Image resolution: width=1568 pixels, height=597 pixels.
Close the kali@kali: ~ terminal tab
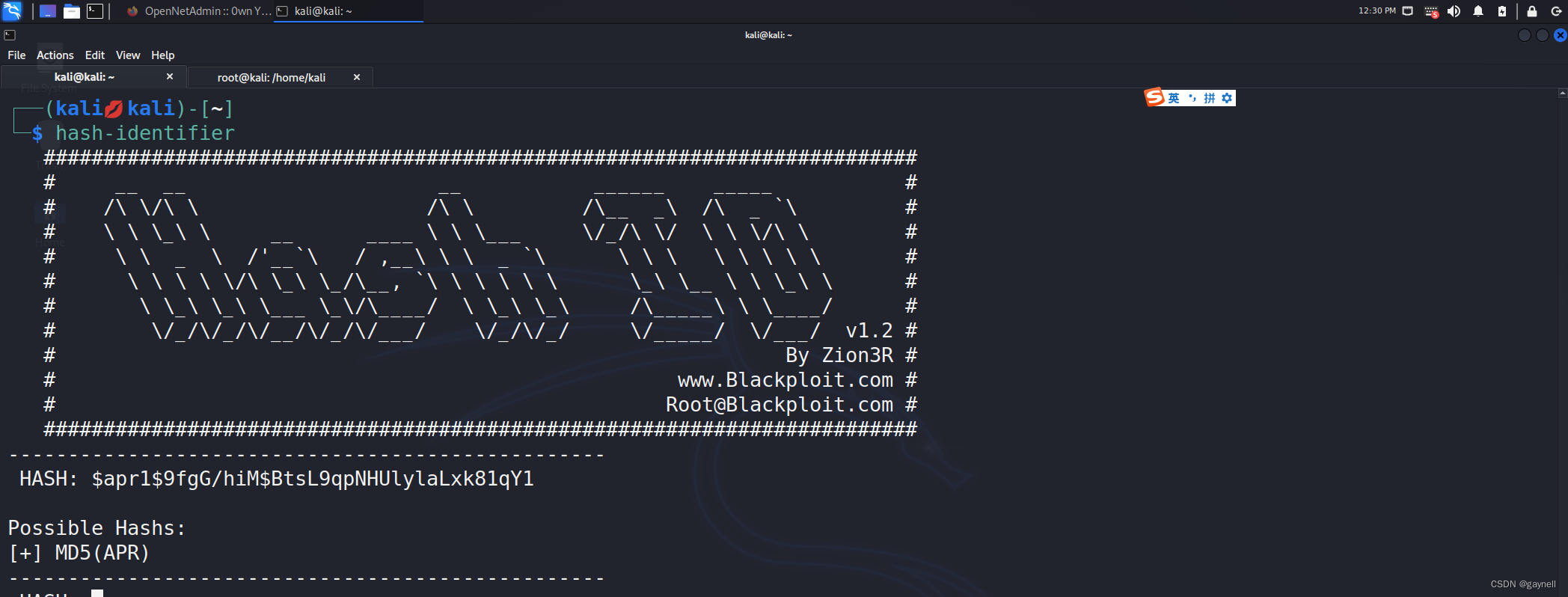(x=170, y=76)
